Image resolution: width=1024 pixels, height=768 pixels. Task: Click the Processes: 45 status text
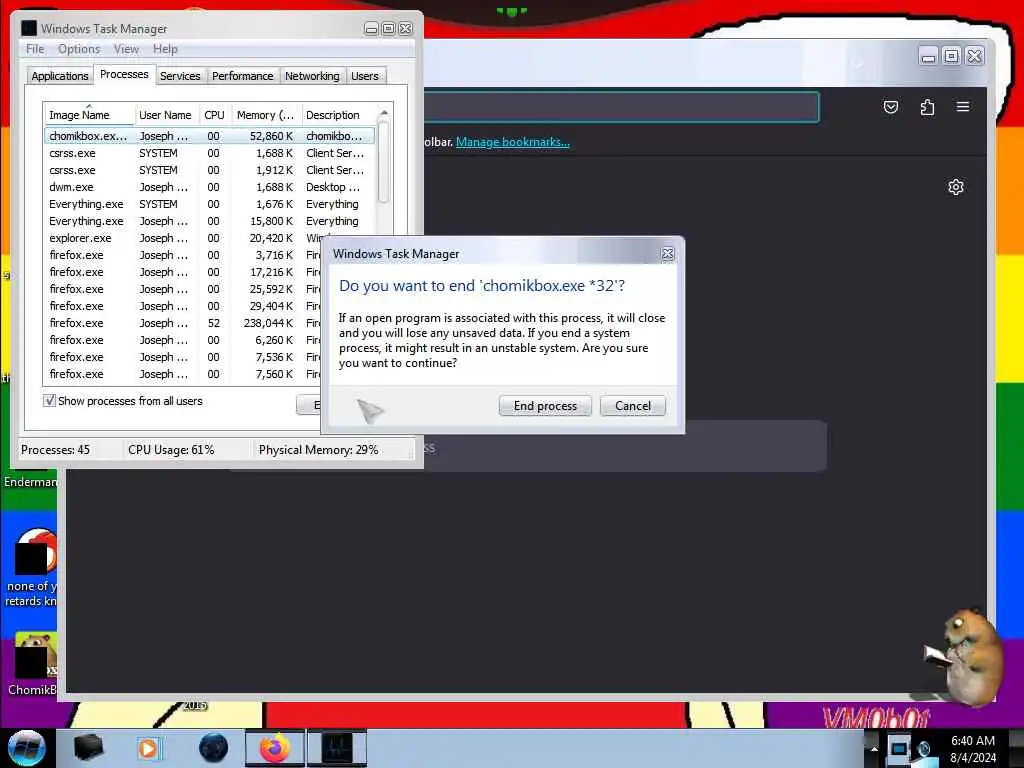[56, 450]
